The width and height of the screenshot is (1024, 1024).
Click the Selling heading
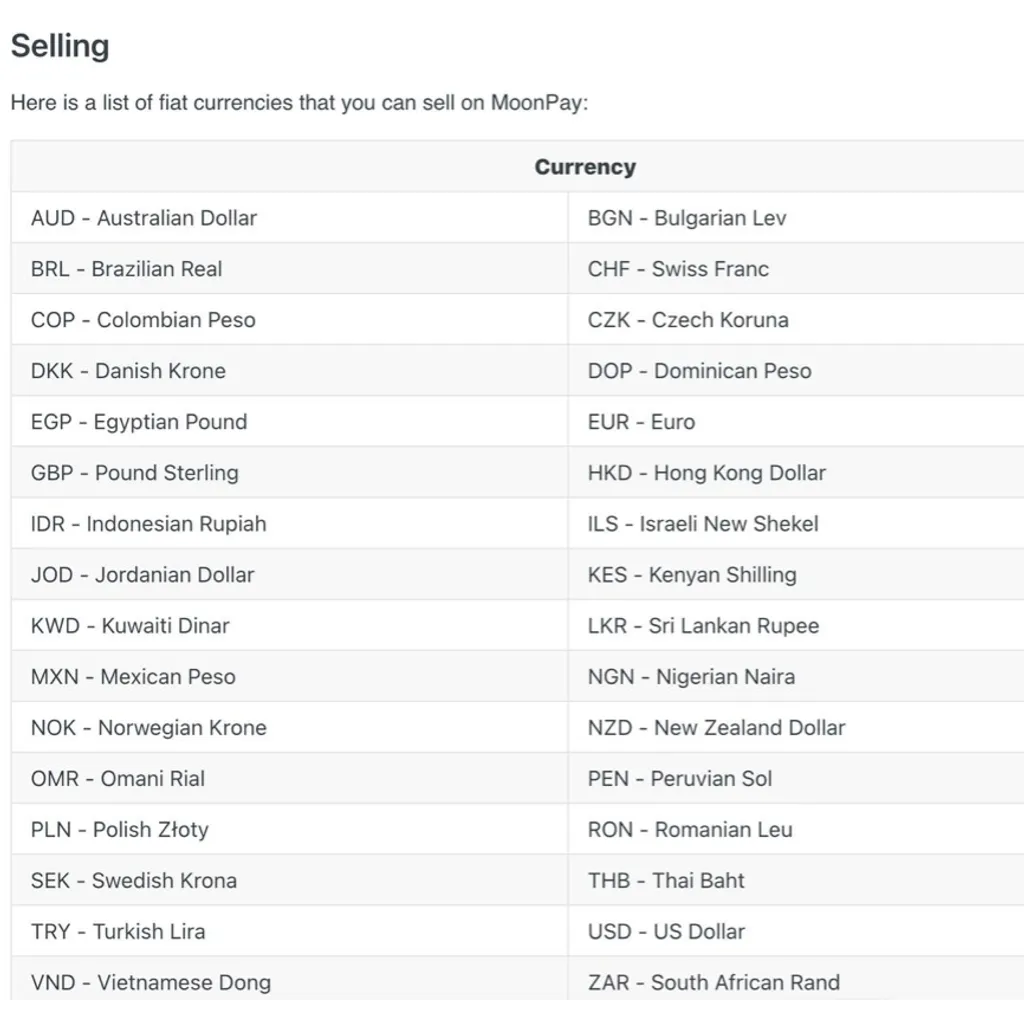60,46
